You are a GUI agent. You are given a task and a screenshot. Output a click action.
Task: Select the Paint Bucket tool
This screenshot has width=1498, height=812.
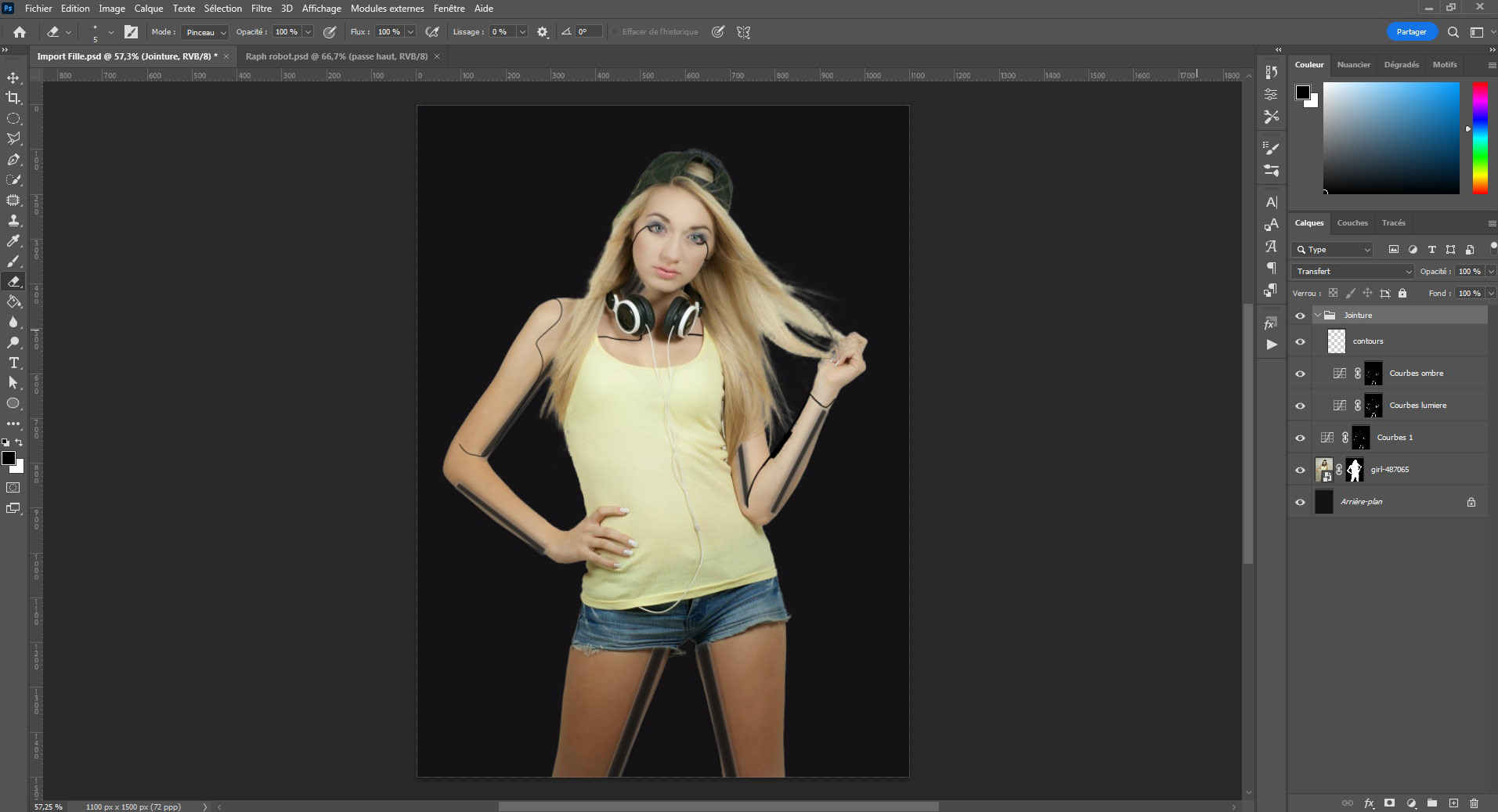point(13,302)
